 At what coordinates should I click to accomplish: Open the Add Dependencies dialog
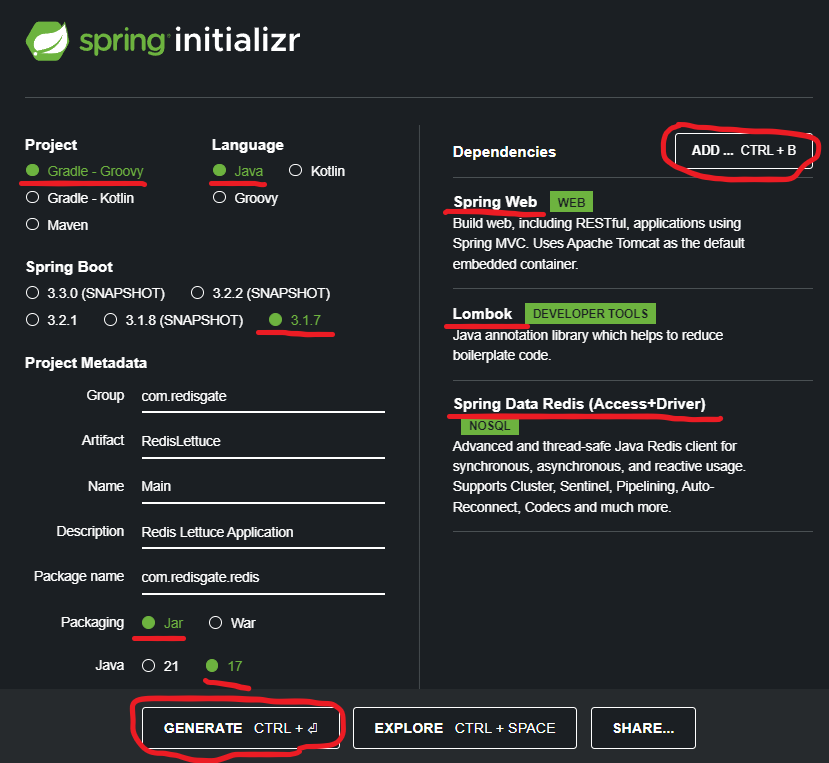click(x=743, y=151)
